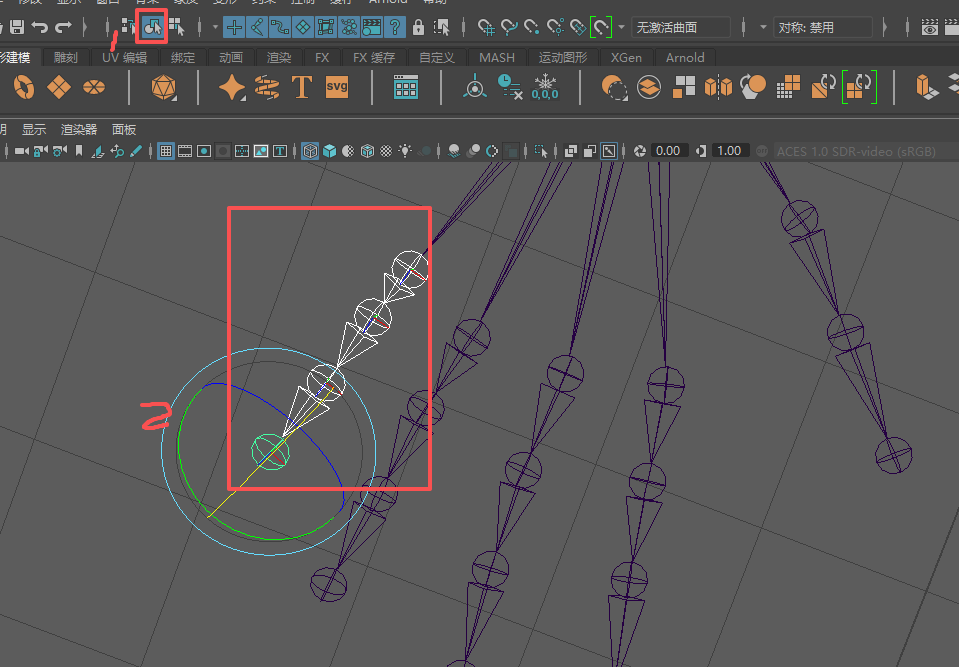This screenshot has height=667, width=959.
Task: Open the content browser grid icon
Action: click(x=405, y=87)
